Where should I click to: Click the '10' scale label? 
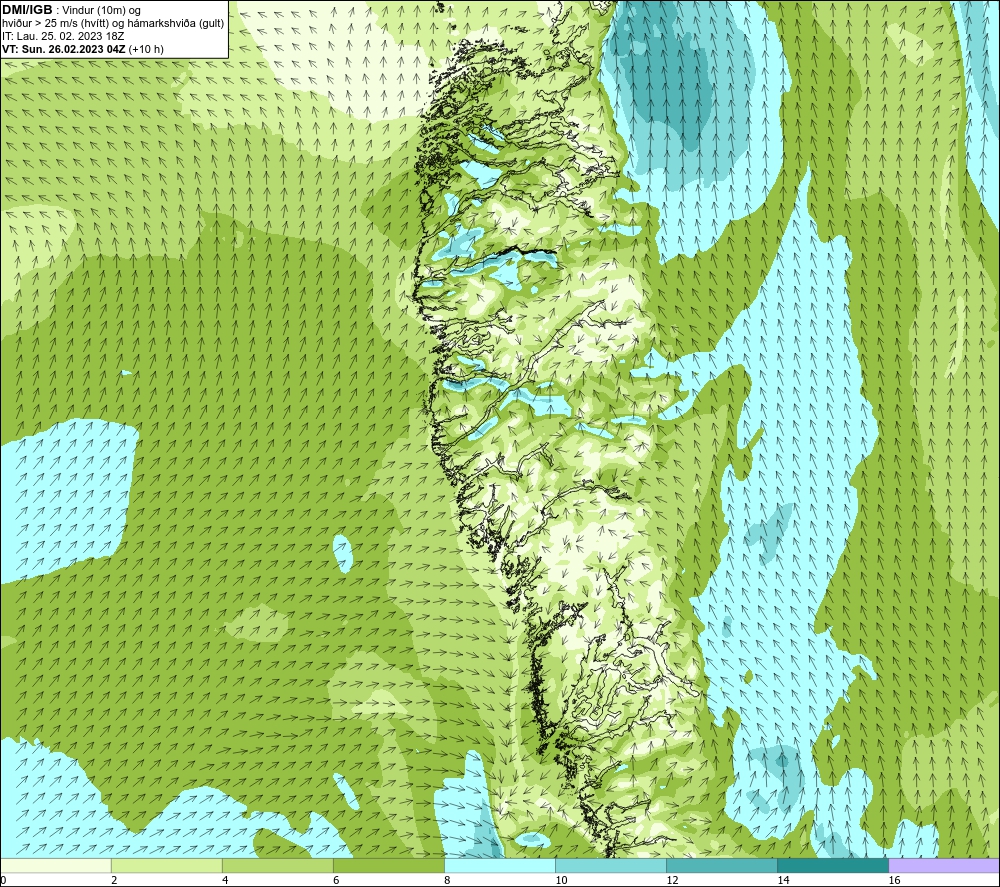pyautogui.click(x=561, y=881)
